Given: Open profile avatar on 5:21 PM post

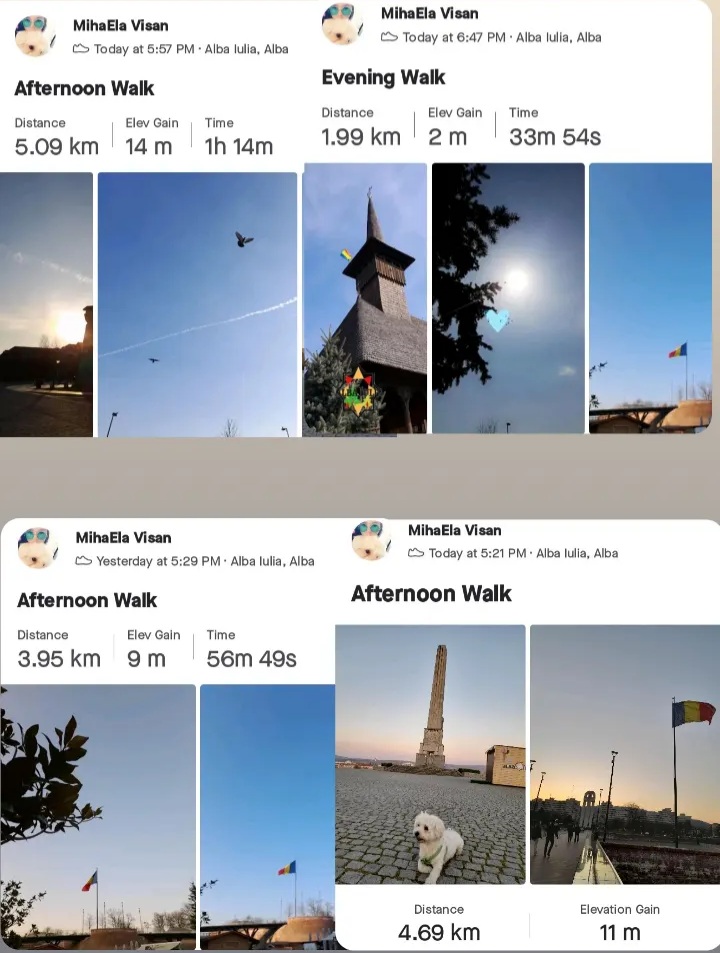Looking at the screenshot, I should [x=371, y=540].
